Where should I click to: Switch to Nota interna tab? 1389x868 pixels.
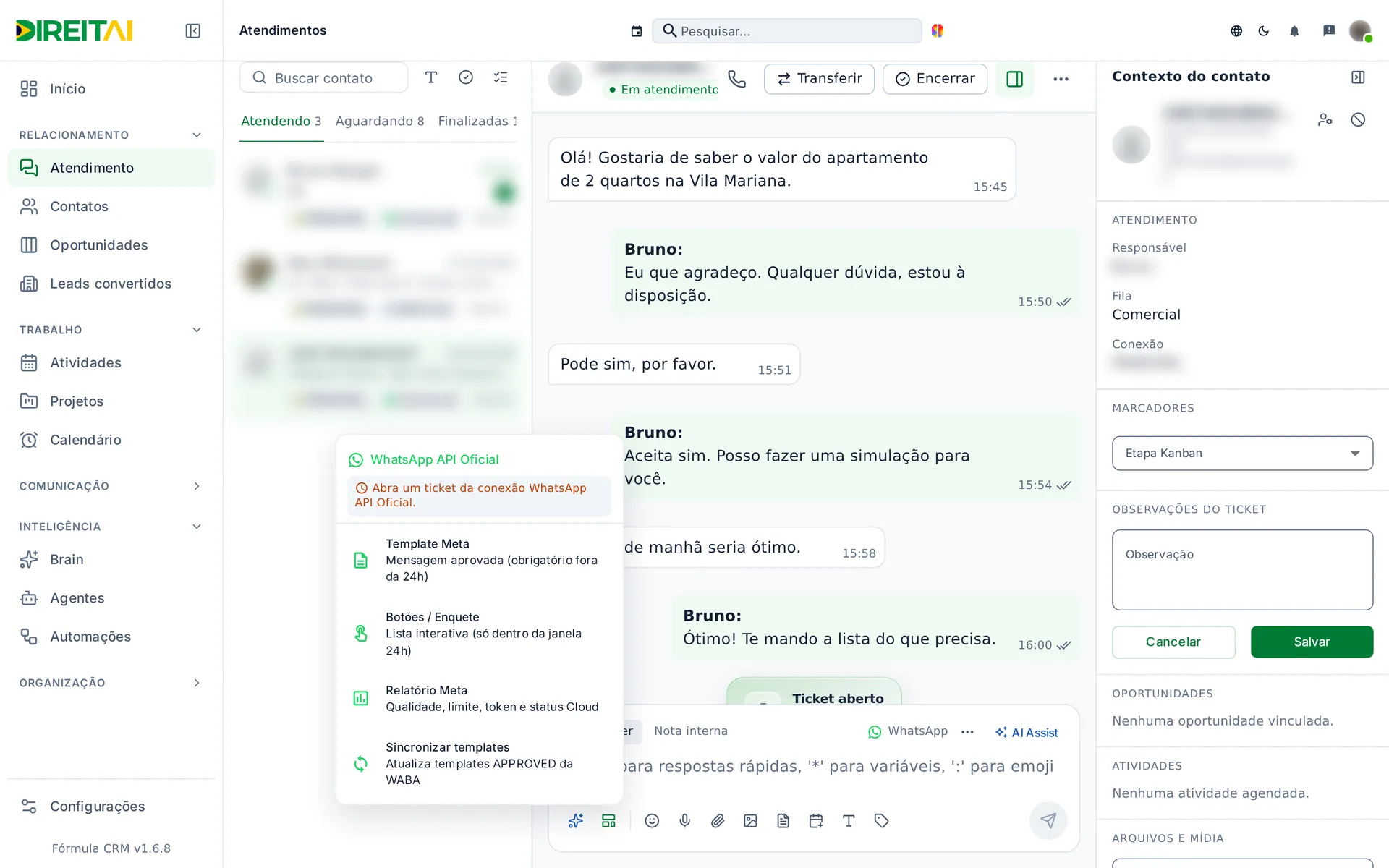coord(691,731)
